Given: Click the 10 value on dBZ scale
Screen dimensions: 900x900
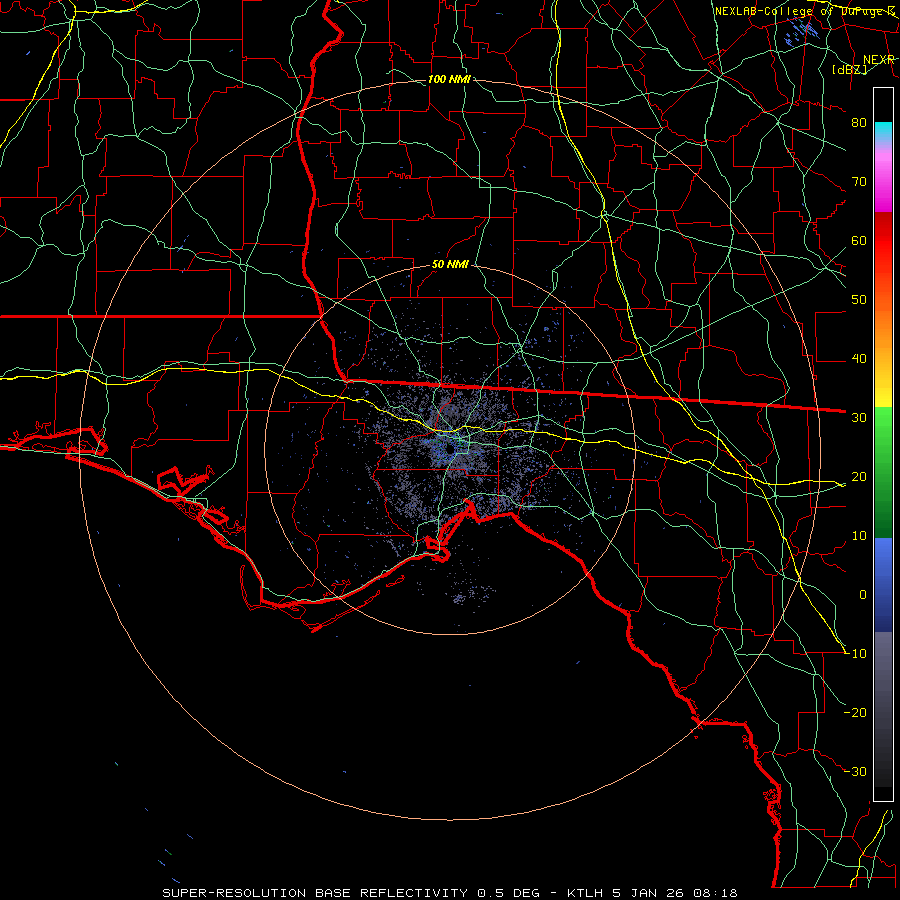Looking at the screenshot, I should [859, 536].
